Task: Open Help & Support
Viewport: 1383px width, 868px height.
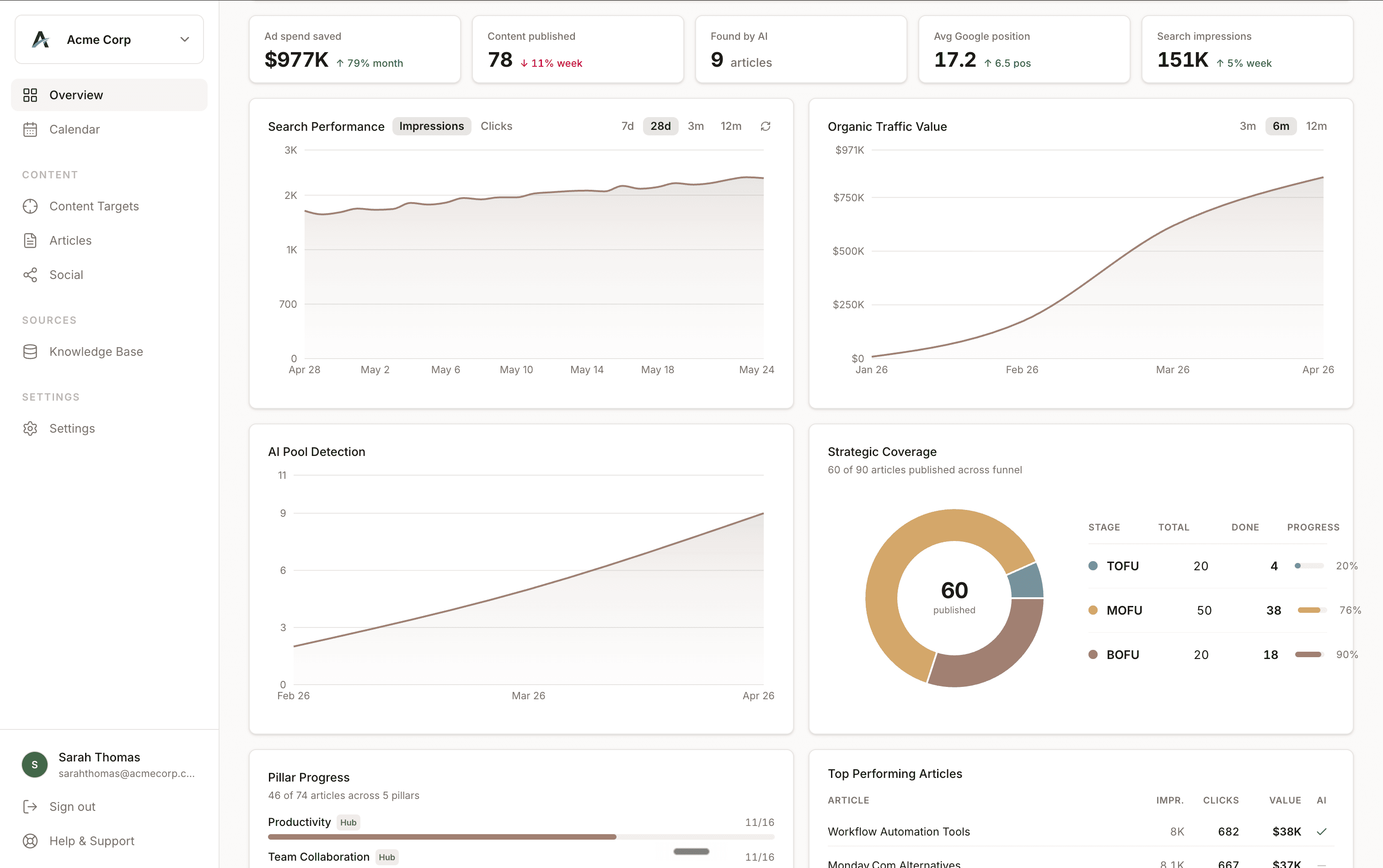Action: (x=109, y=841)
